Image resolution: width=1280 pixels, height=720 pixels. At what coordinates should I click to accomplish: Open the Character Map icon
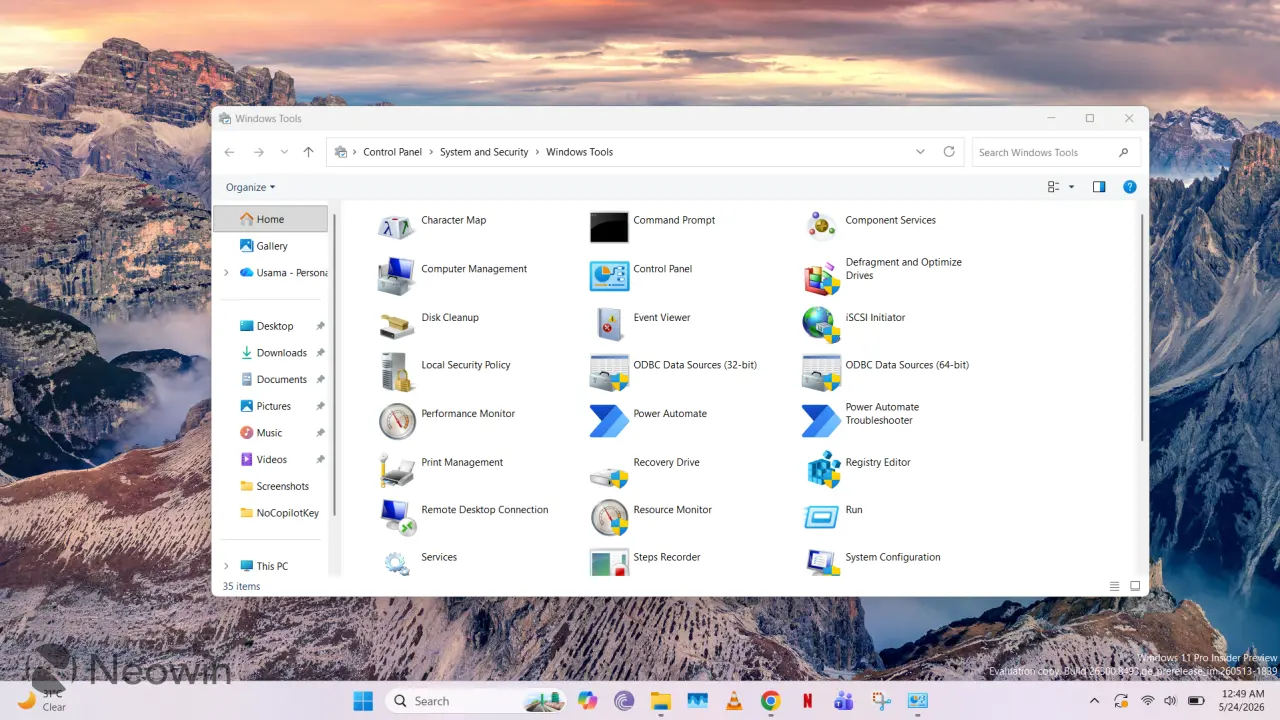[x=397, y=227]
